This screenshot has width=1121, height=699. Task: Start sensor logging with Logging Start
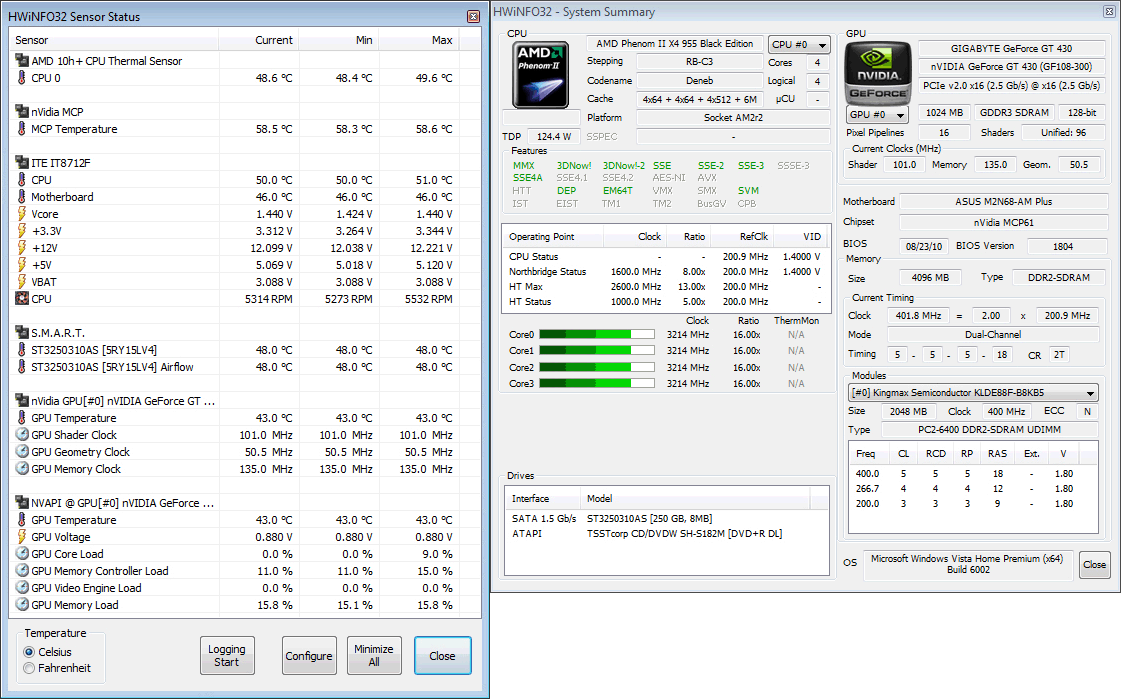coord(227,655)
